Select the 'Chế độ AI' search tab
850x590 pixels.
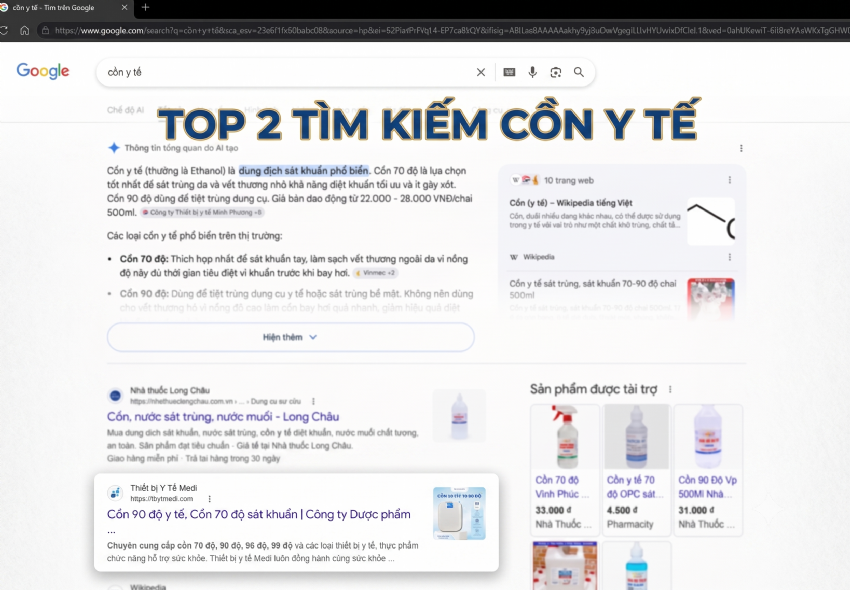(125, 110)
